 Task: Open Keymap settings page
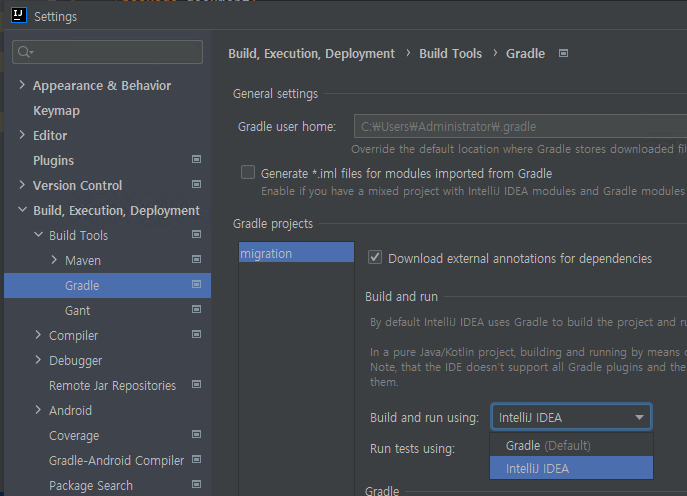[57, 111]
